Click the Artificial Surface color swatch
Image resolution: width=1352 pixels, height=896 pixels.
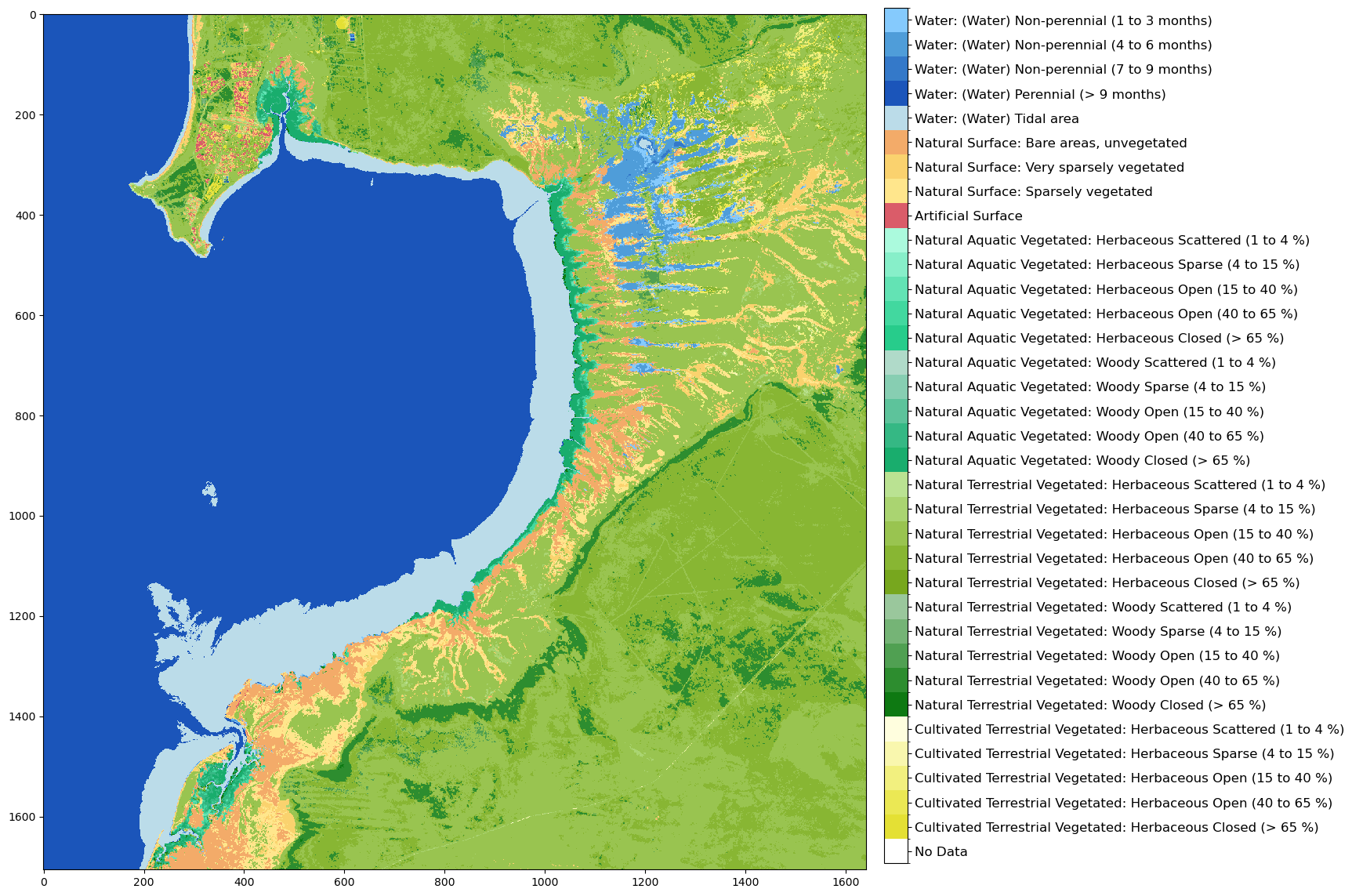pyautogui.click(x=896, y=216)
